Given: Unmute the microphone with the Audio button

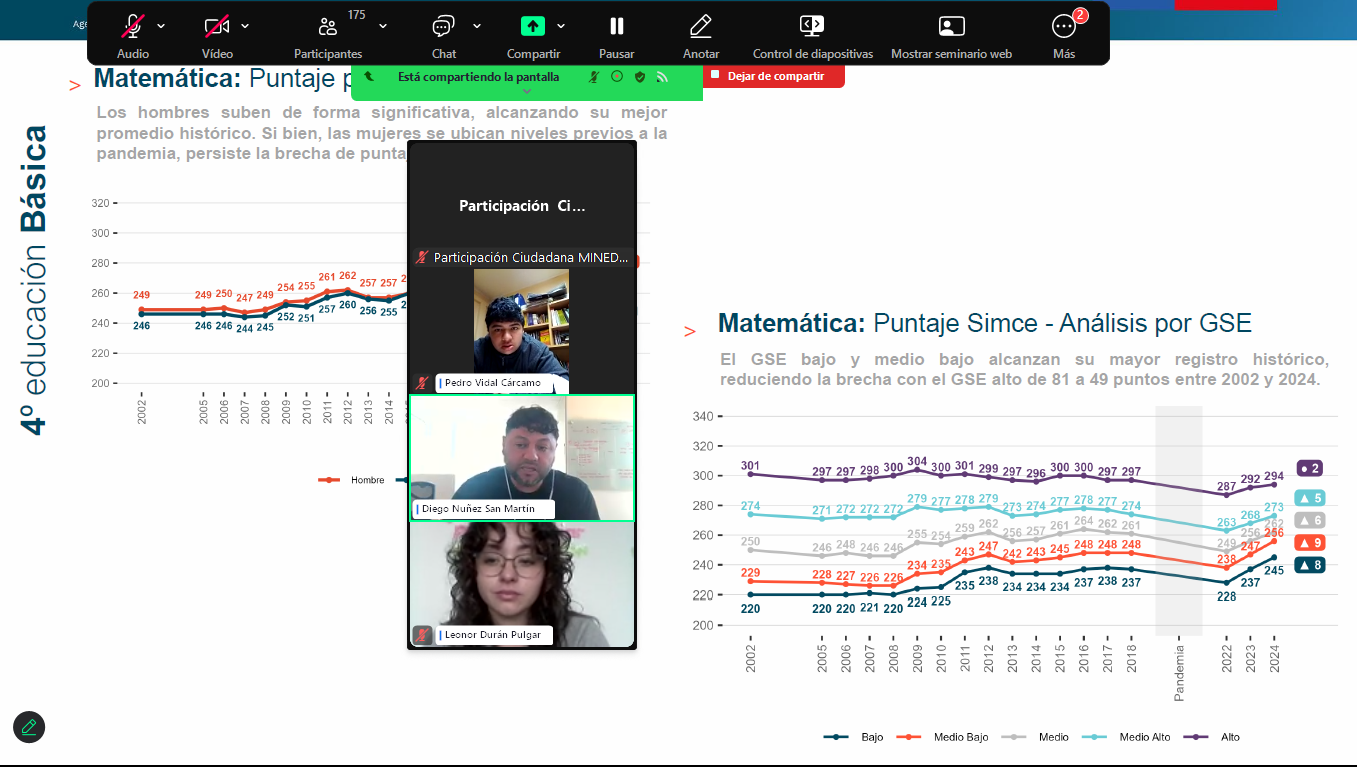Looking at the screenshot, I should 132,28.
